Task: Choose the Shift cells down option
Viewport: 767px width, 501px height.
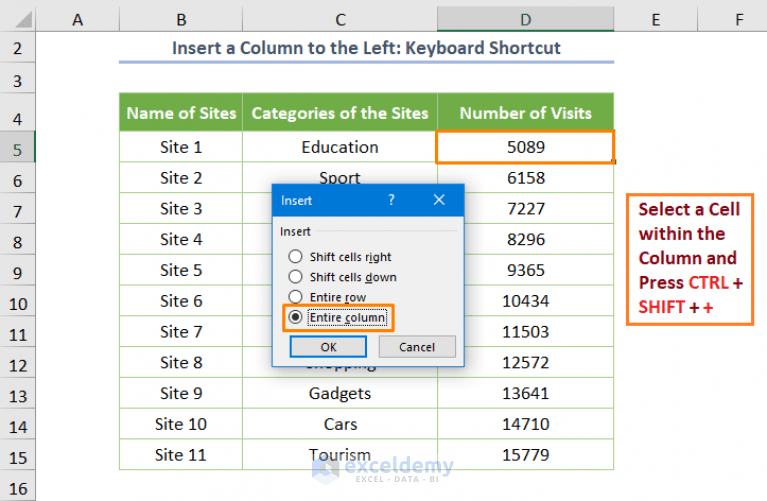Action: (295, 276)
